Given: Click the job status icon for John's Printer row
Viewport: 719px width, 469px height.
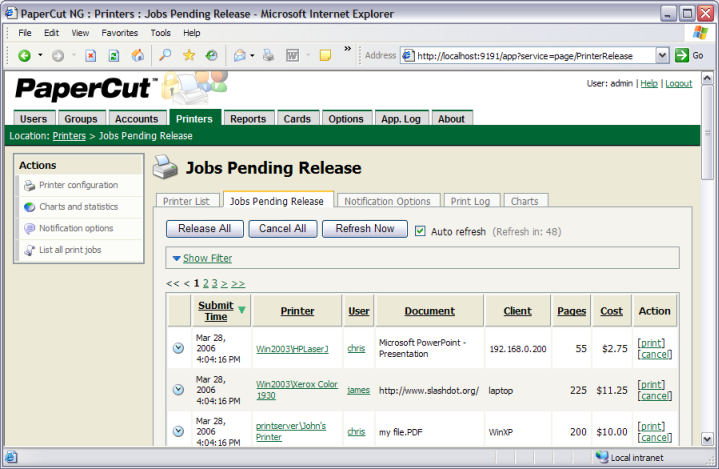Looking at the screenshot, I should 178,431.
